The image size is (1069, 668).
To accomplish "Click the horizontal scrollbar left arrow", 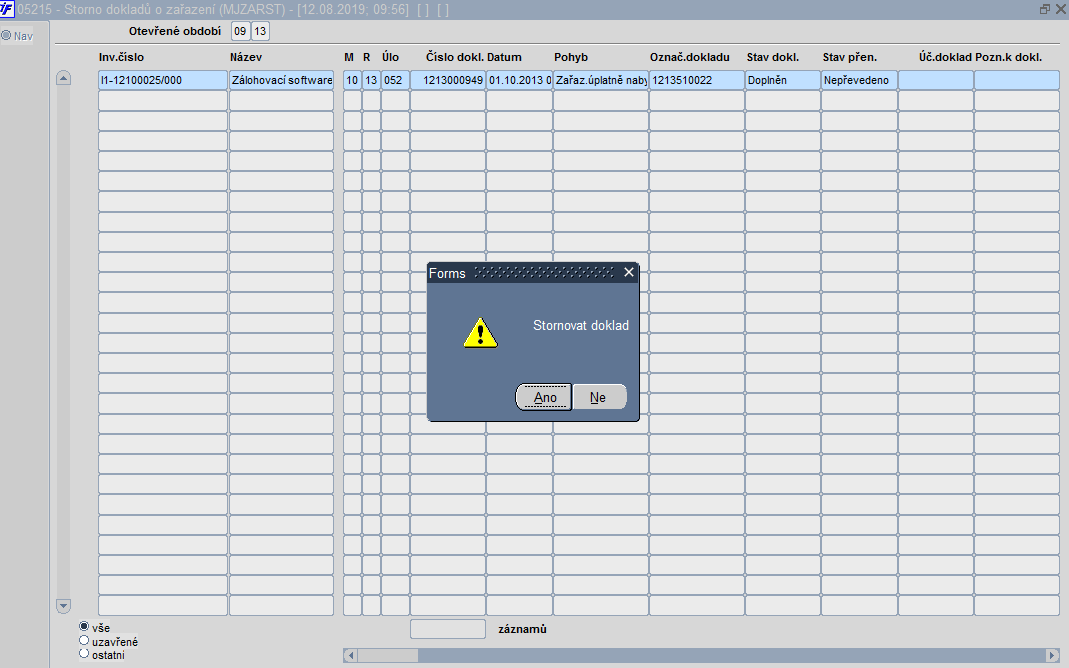I will (350, 656).
